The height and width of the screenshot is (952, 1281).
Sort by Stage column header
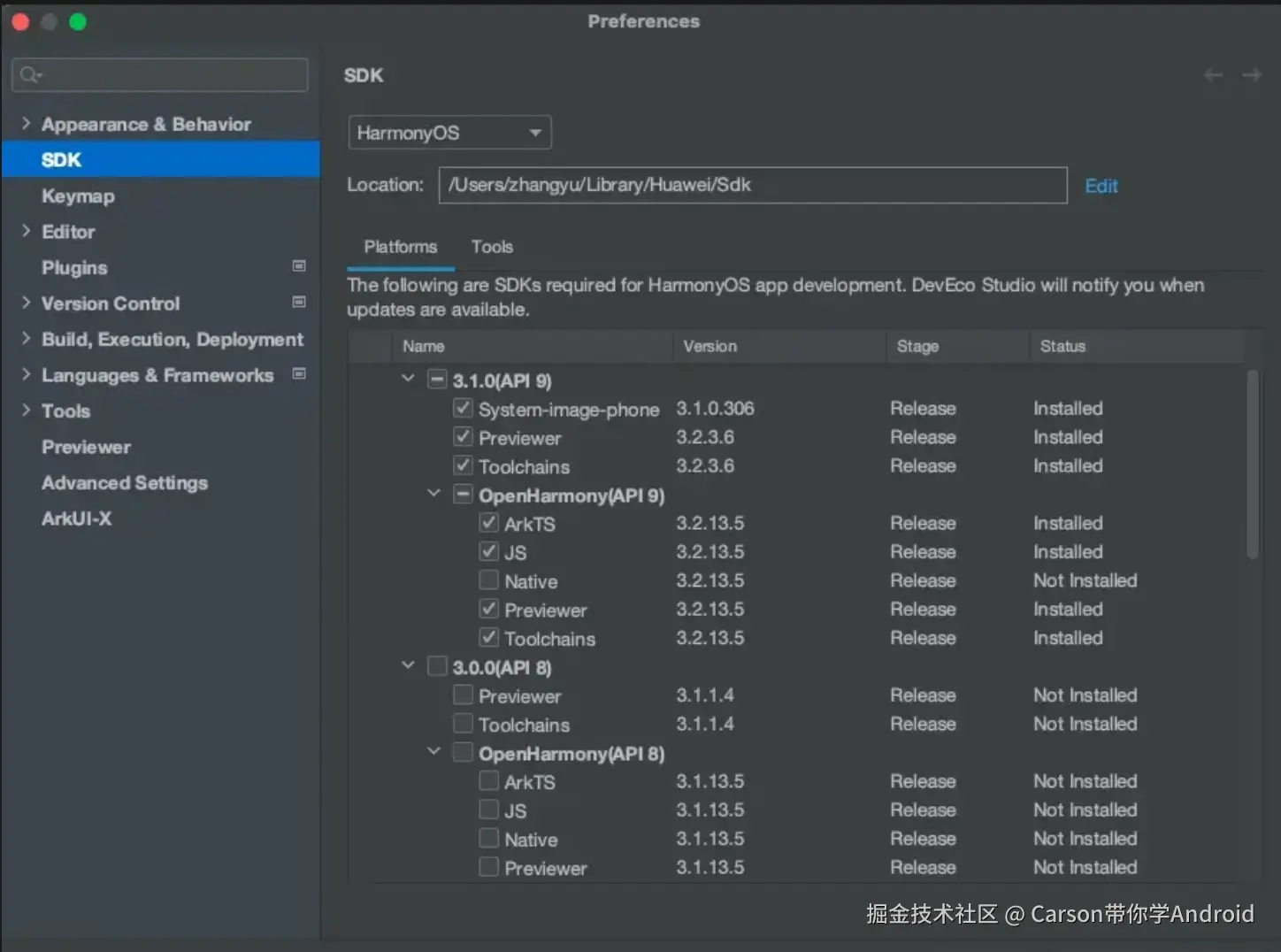[958, 346]
